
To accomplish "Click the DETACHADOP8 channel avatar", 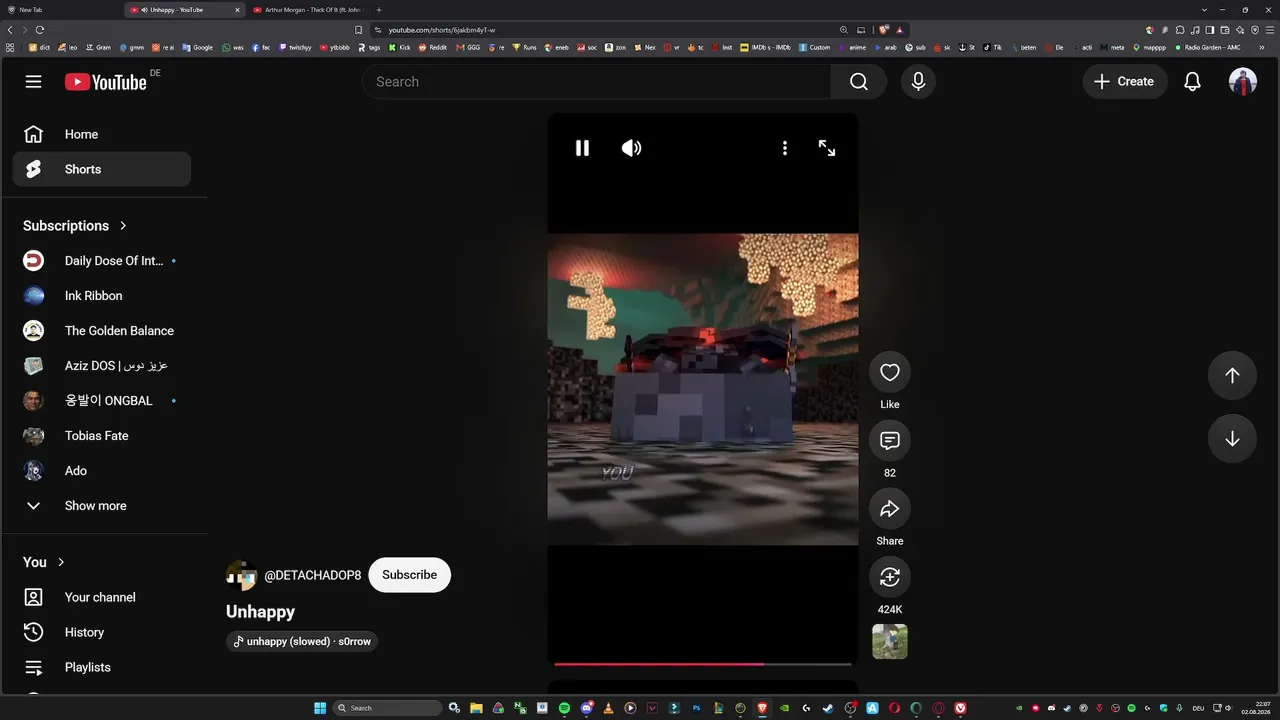I will (241, 575).
